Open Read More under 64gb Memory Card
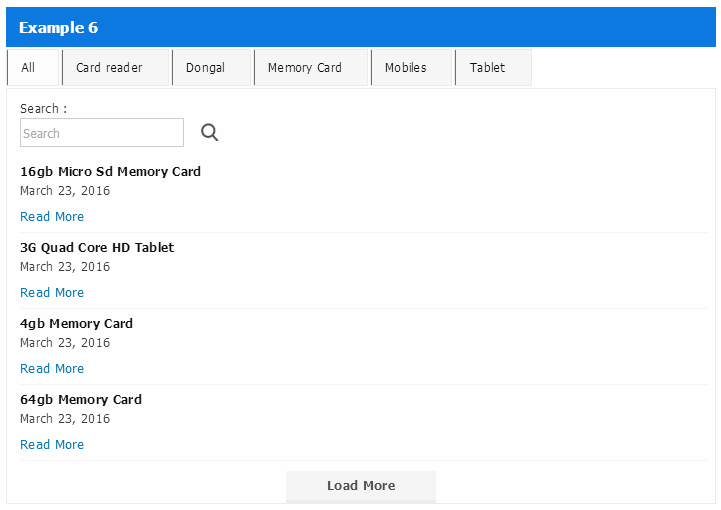This screenshot has height=510, width=721. 52,445
